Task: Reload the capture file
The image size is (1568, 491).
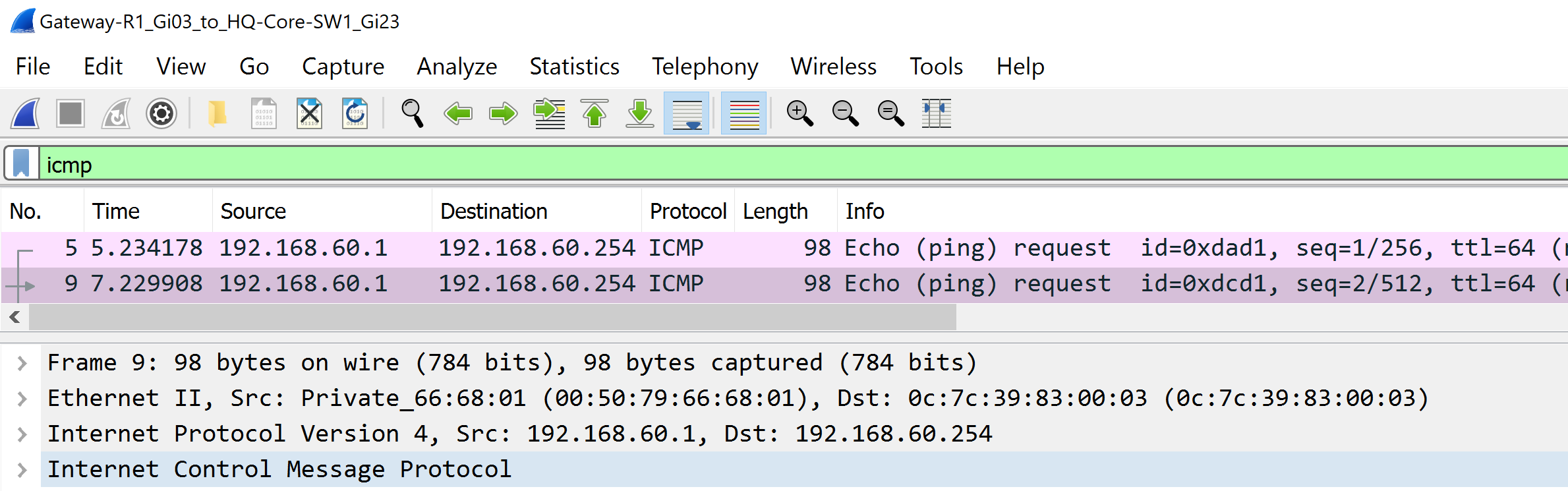Action: point(355,113)
